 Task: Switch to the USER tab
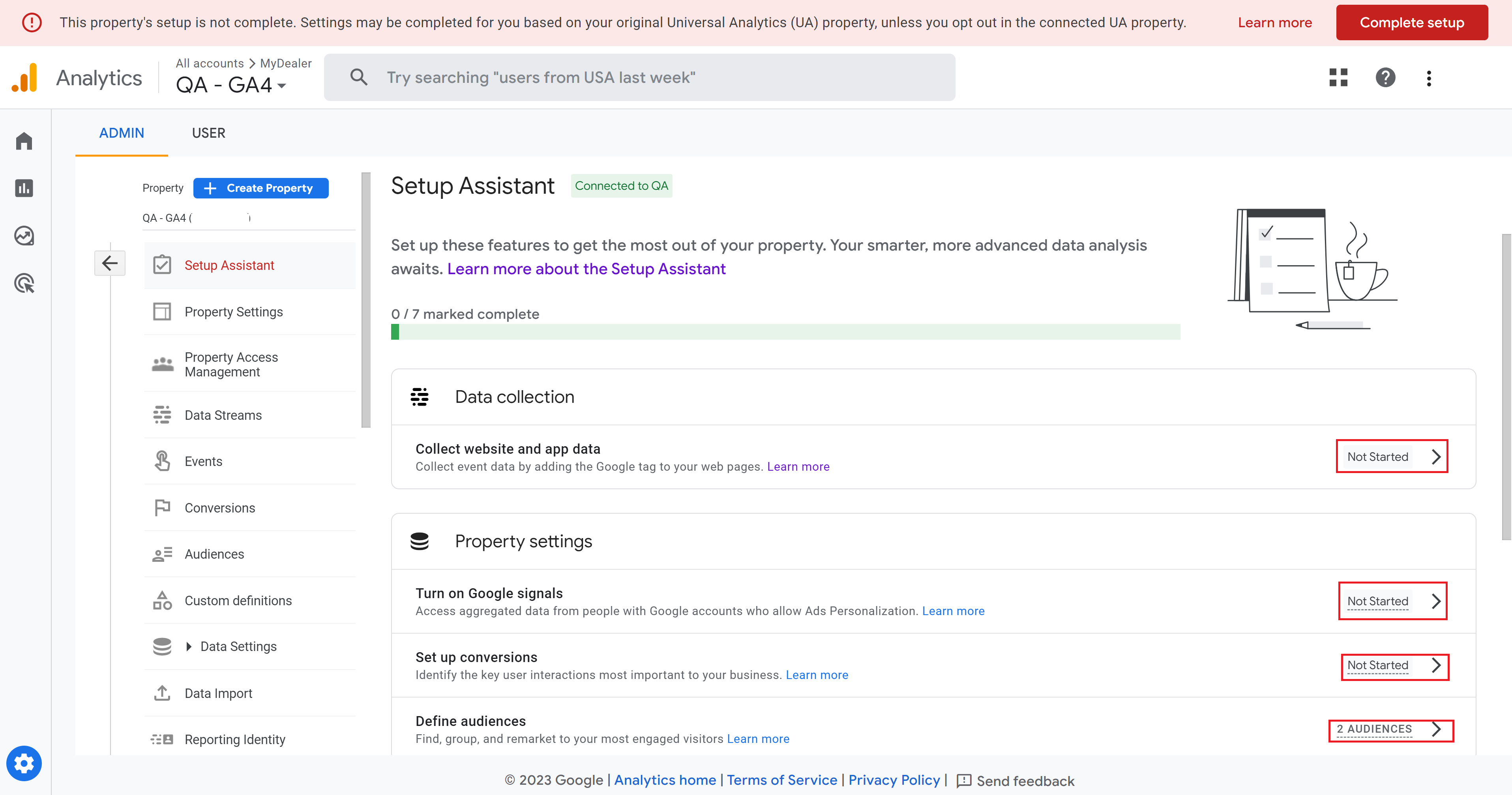tap(208, 133)
